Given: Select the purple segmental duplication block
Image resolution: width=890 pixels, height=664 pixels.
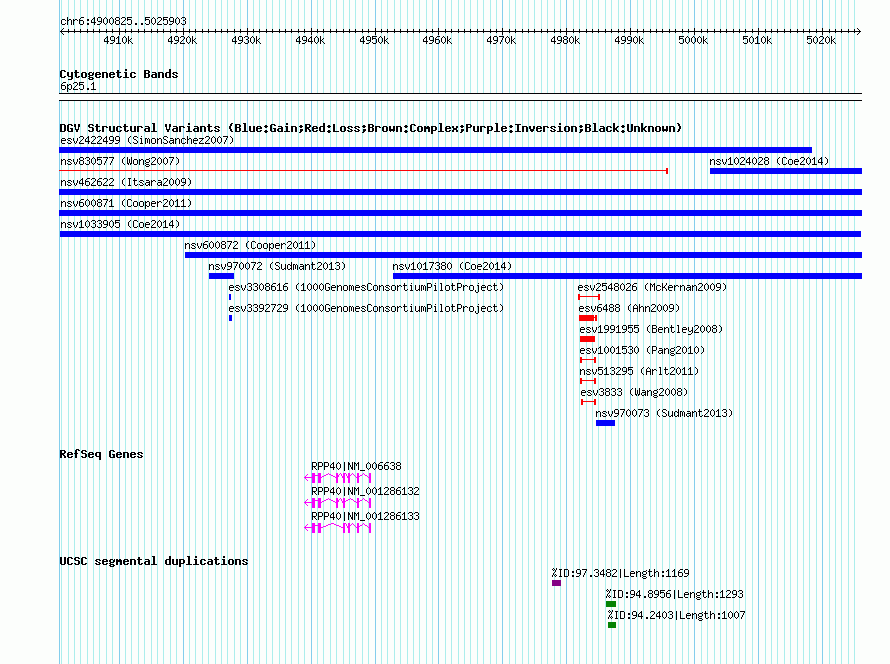Looking at the screenshot, I should pos(556,583).
